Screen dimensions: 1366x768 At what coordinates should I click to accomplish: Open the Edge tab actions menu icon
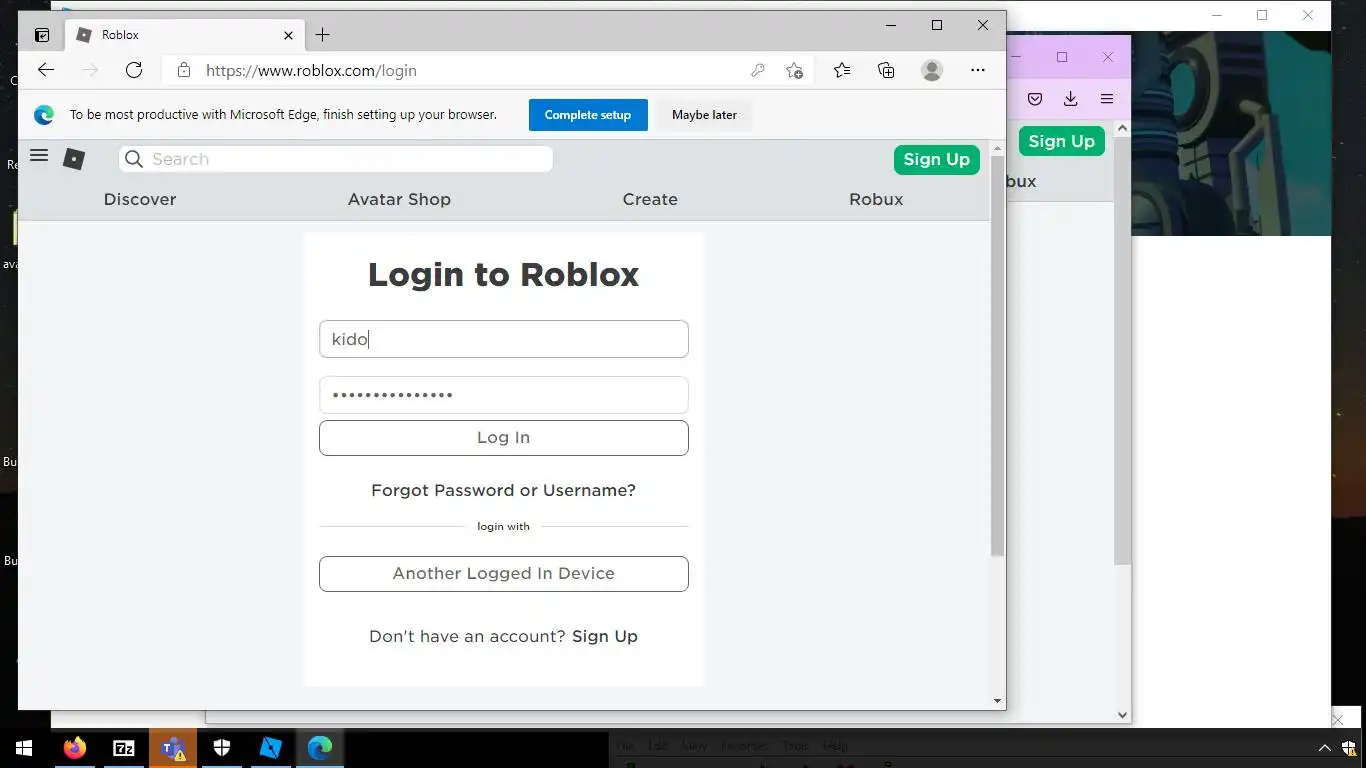pyautogui.click(x=42, y=35)
